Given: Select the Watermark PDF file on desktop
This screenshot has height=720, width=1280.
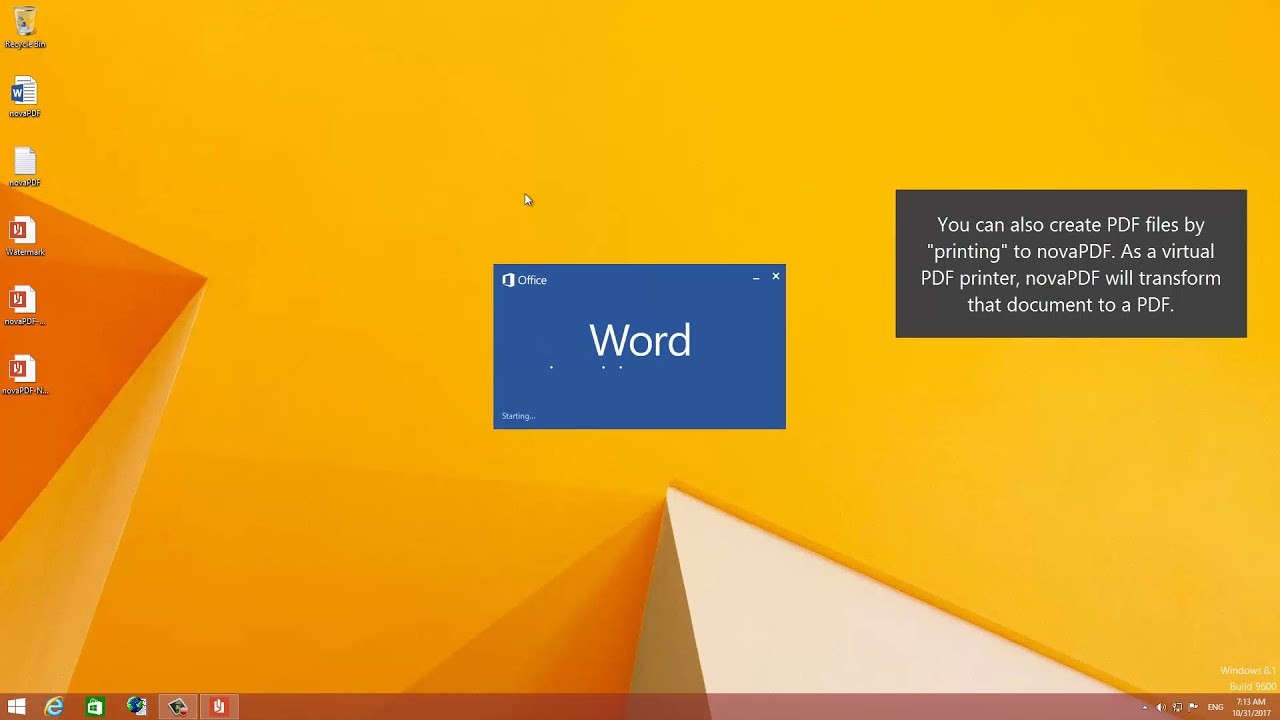Looking at the screenshot, I should [x=23, y=232].
